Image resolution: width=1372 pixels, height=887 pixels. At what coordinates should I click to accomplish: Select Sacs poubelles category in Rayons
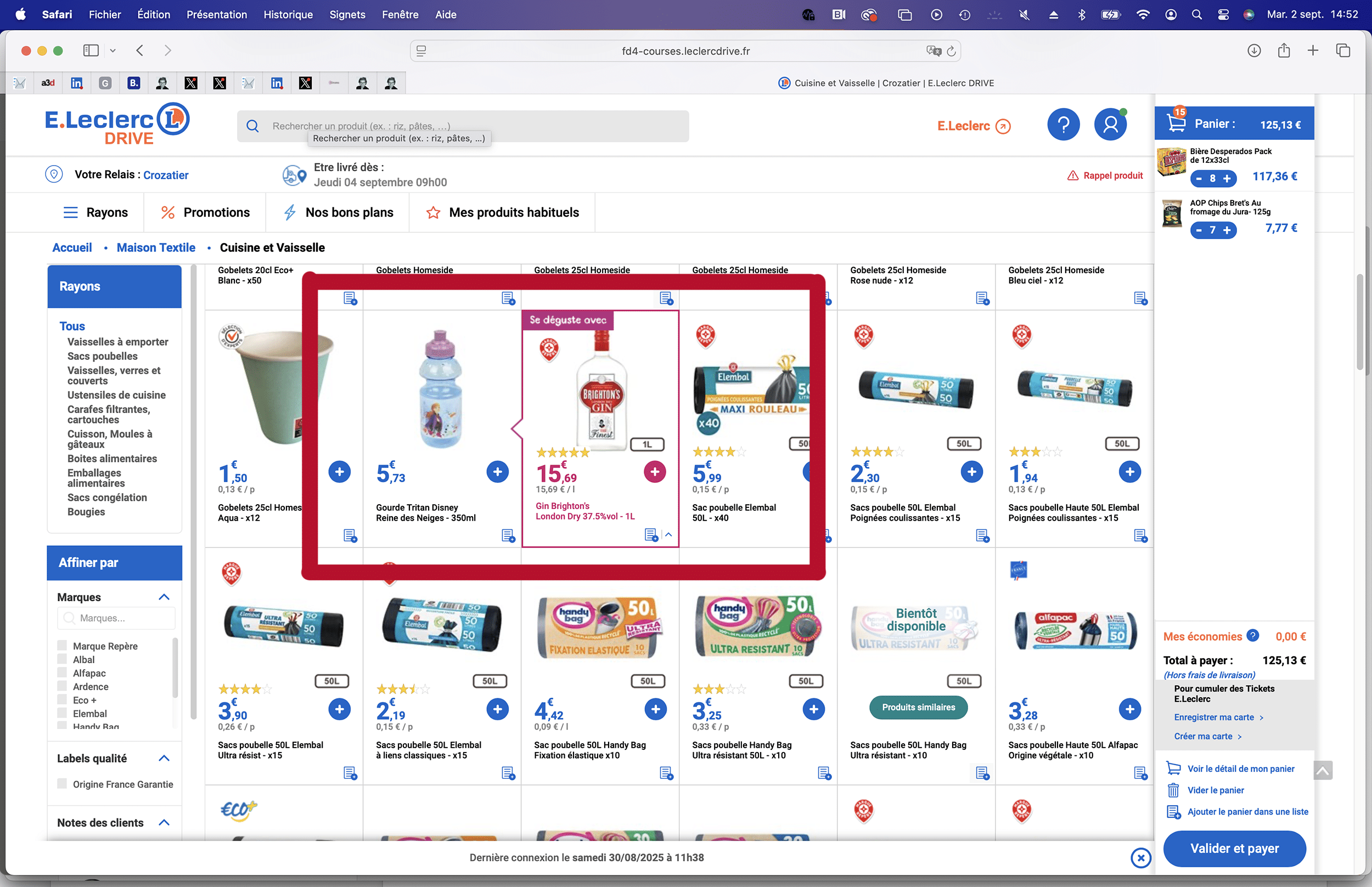pos(103,356)
